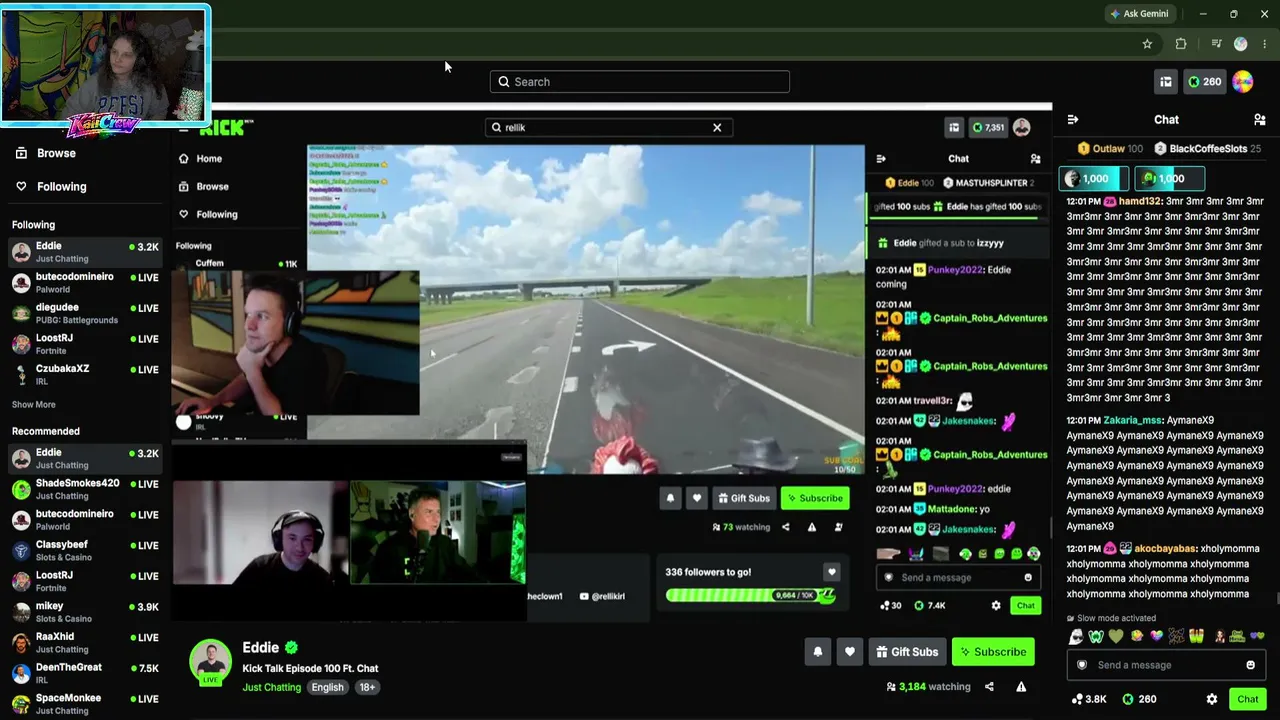
Task: Click the chat identity badge icon in message box
Action: tap(1081, 665)
